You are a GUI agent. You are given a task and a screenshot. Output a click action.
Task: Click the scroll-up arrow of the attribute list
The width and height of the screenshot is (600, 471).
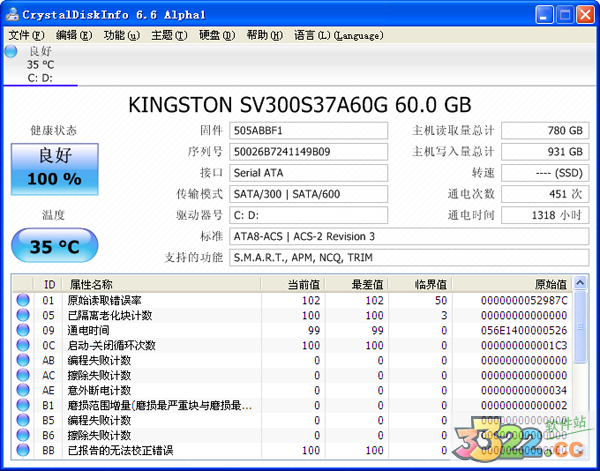(x=580, y=283)
